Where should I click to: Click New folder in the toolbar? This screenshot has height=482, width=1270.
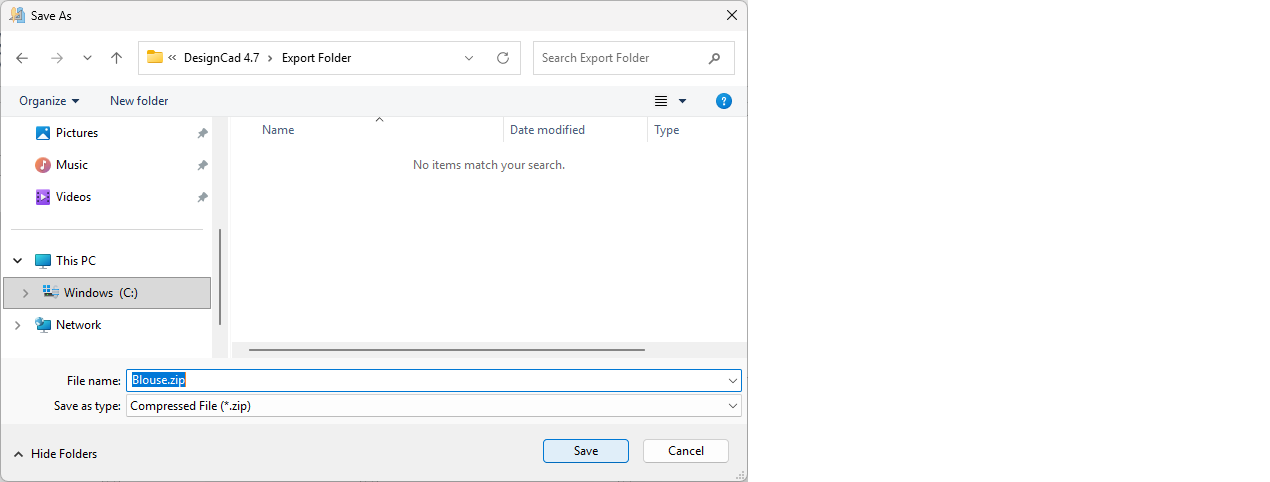pyautogui.click(x=139, y=101)
